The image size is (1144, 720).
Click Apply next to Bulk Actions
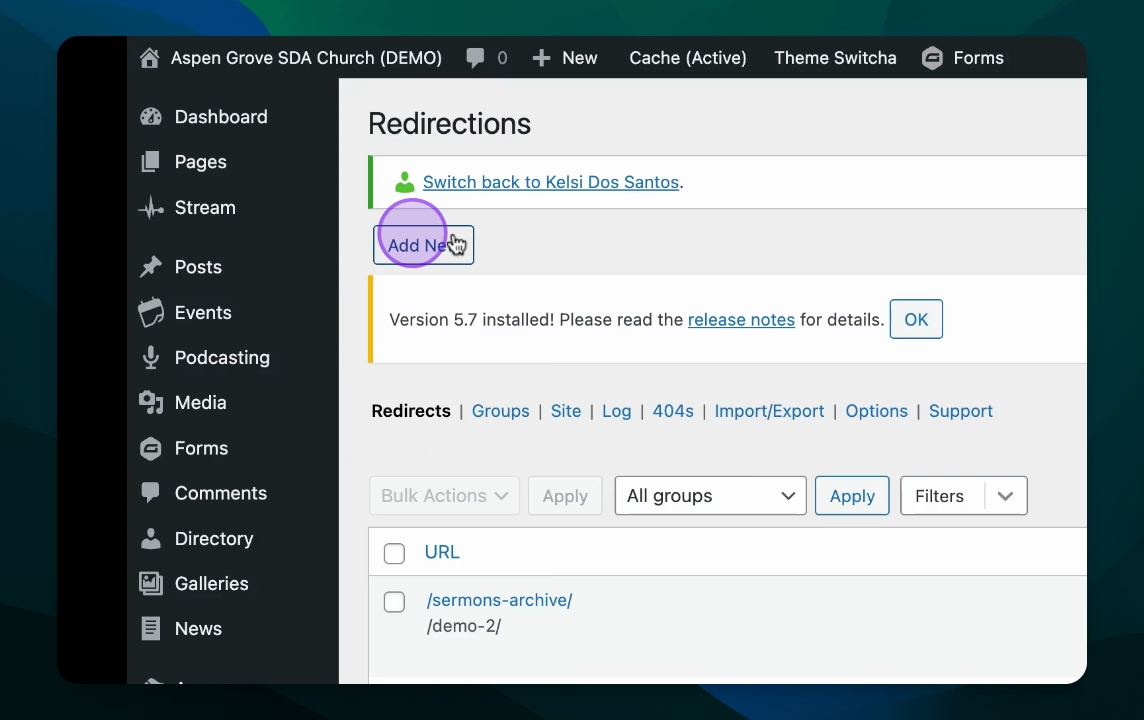tap(565, 495)
